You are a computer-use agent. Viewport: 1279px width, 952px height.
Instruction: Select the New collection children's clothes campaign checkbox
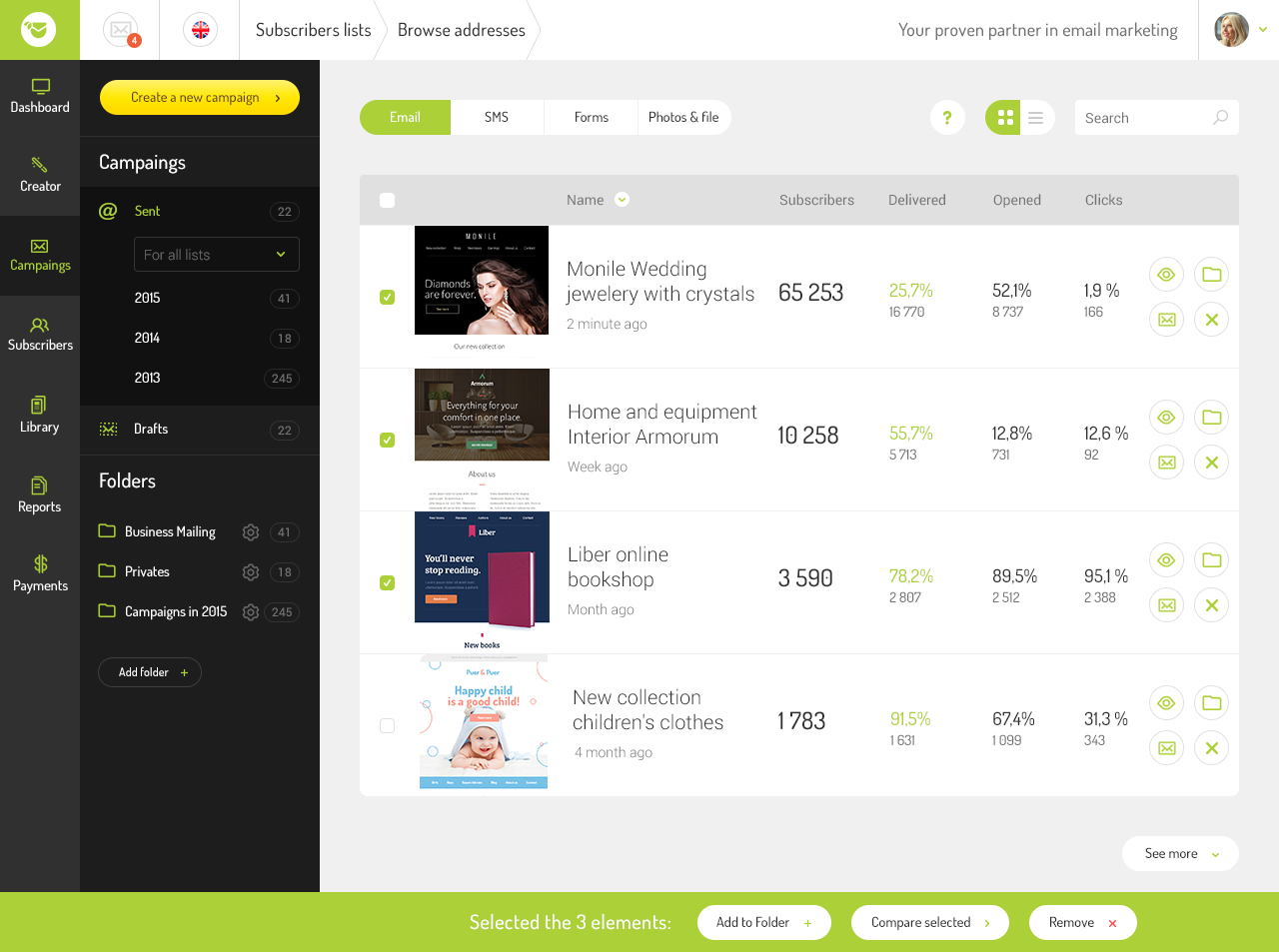click(x=387, y=725)
